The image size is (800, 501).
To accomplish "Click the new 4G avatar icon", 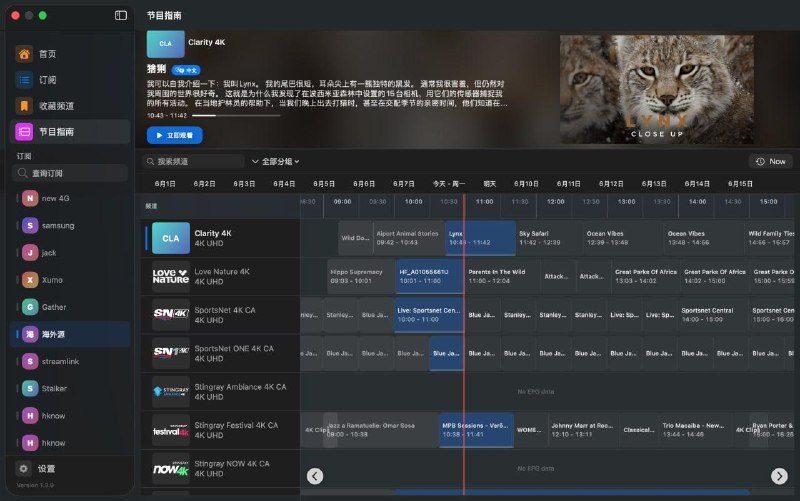I will (30, 198).
